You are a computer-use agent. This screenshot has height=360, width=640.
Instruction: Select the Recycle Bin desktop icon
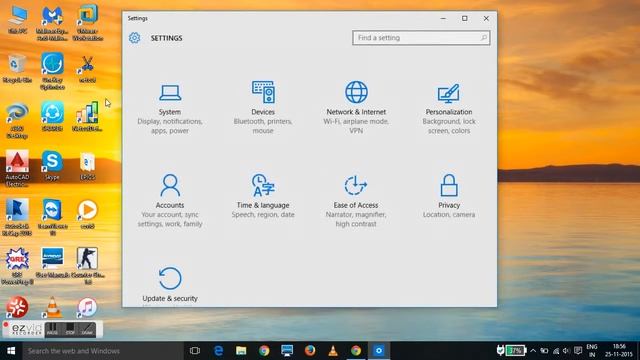[x=17, y=69]
